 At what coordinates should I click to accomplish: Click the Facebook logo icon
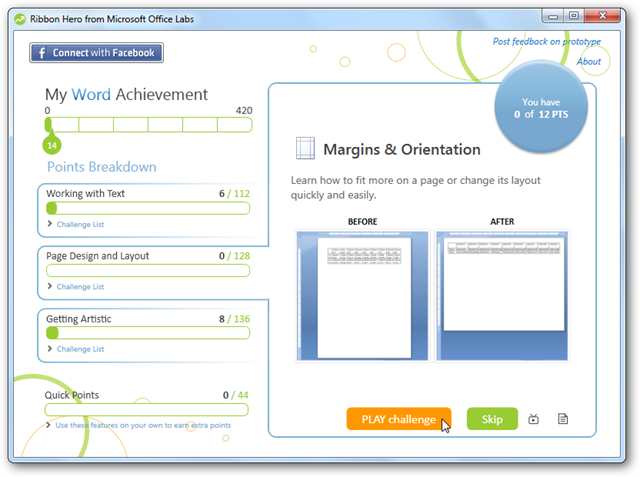point(42,53)
